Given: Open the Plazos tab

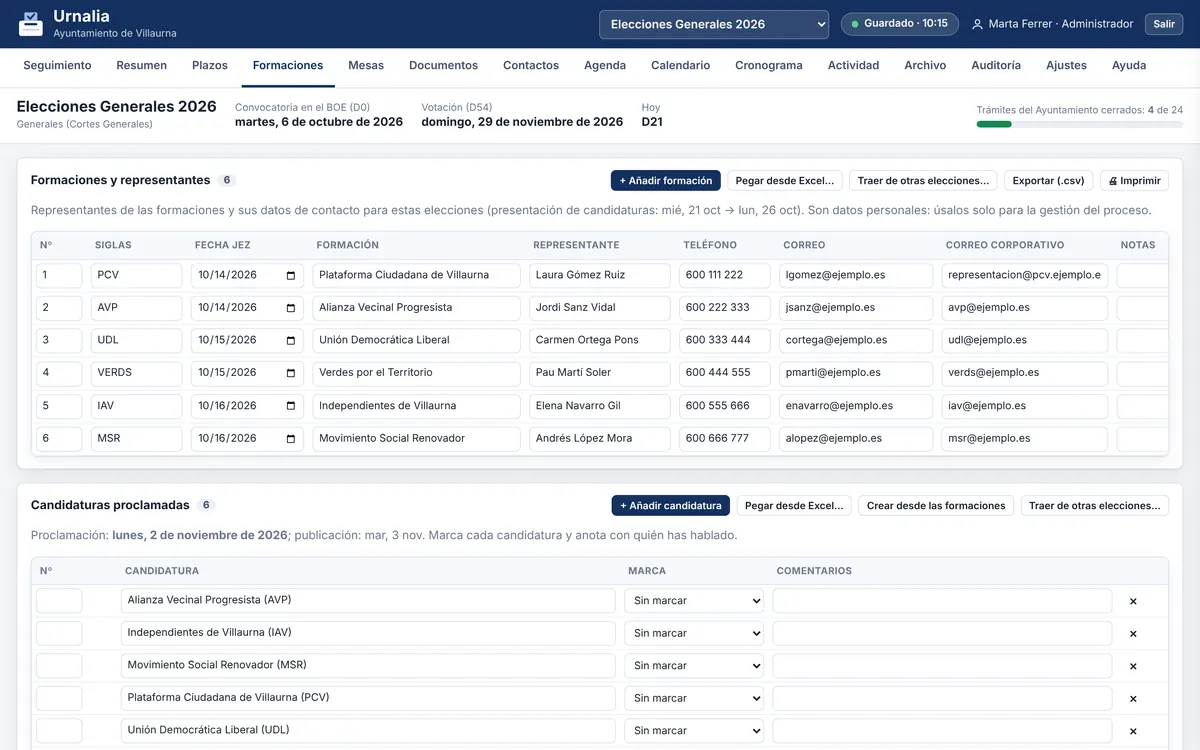Looking at the screenshot, I should [x=210, y=66].
